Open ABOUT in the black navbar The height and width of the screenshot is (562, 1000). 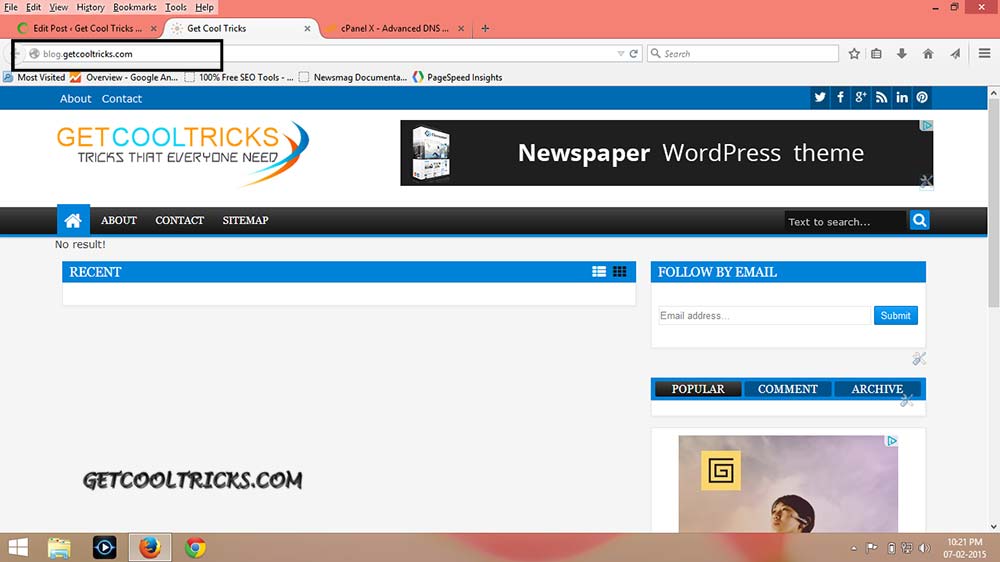coord(119,220)
